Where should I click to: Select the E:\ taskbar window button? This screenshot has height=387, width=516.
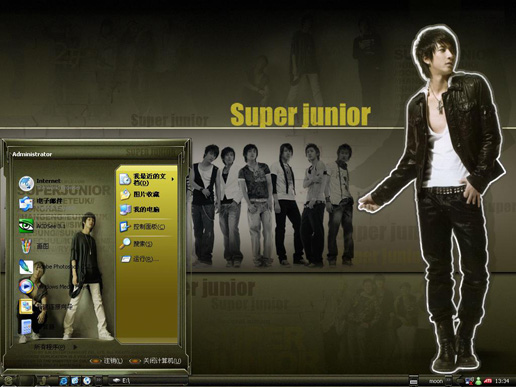(x=148, y=380)
